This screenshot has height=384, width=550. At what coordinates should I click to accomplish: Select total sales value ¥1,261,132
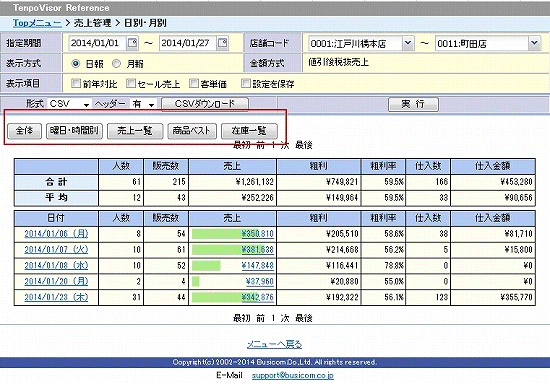255,182
